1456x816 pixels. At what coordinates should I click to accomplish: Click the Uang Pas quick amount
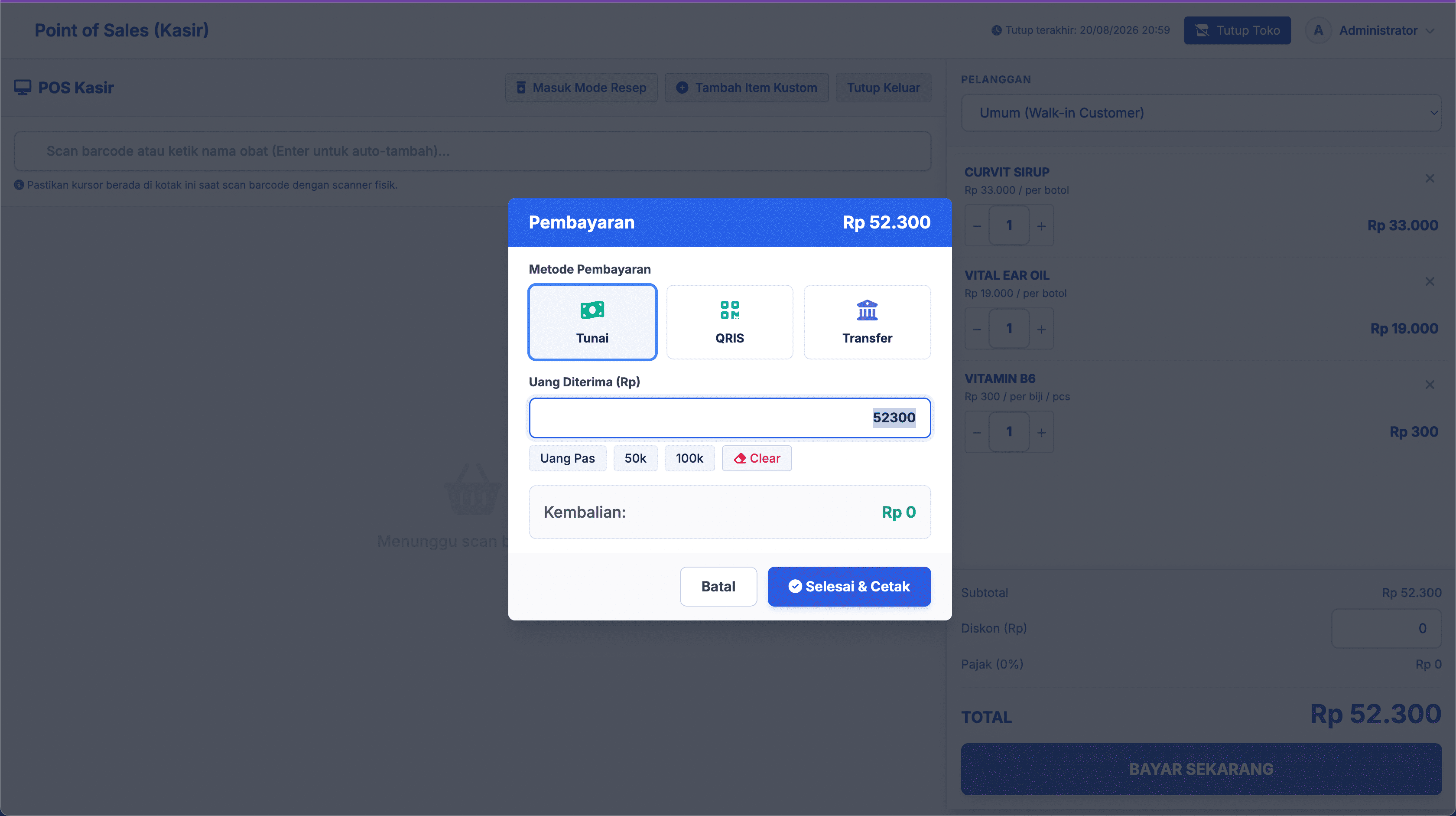568,458
